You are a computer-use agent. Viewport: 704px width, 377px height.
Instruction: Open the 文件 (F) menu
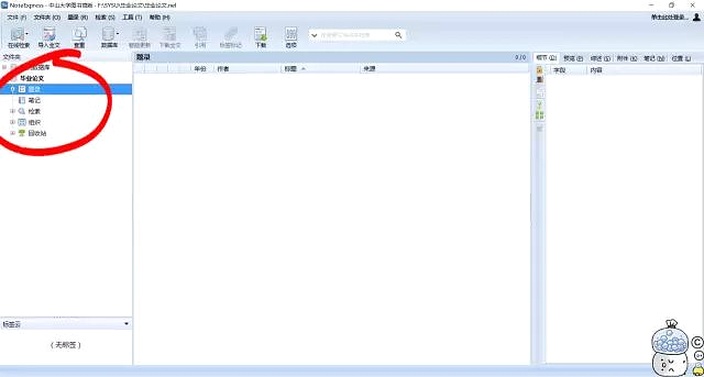(17, 17)
